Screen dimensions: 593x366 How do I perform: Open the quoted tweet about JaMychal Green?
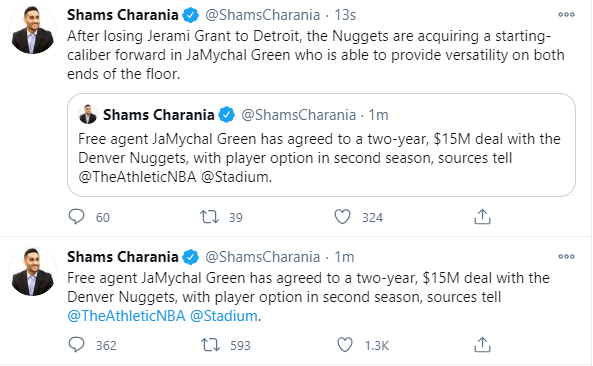pyautogui.click(x=321, y=145)
